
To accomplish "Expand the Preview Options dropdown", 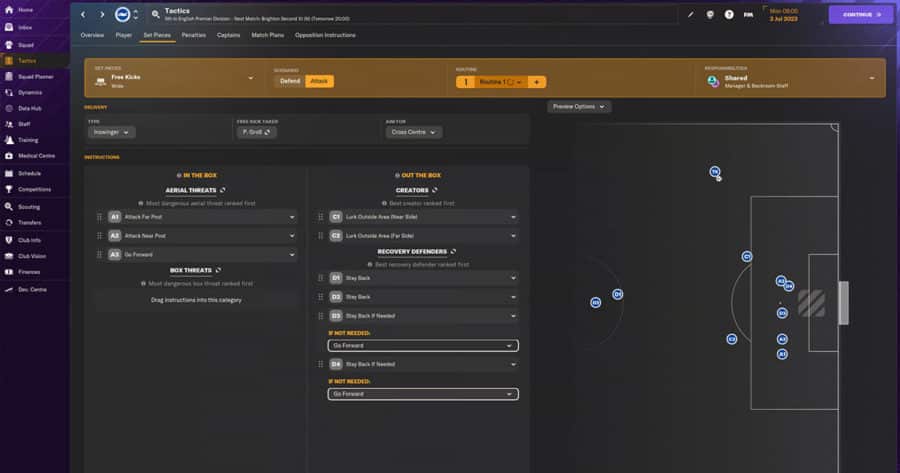I will [579, 107].
